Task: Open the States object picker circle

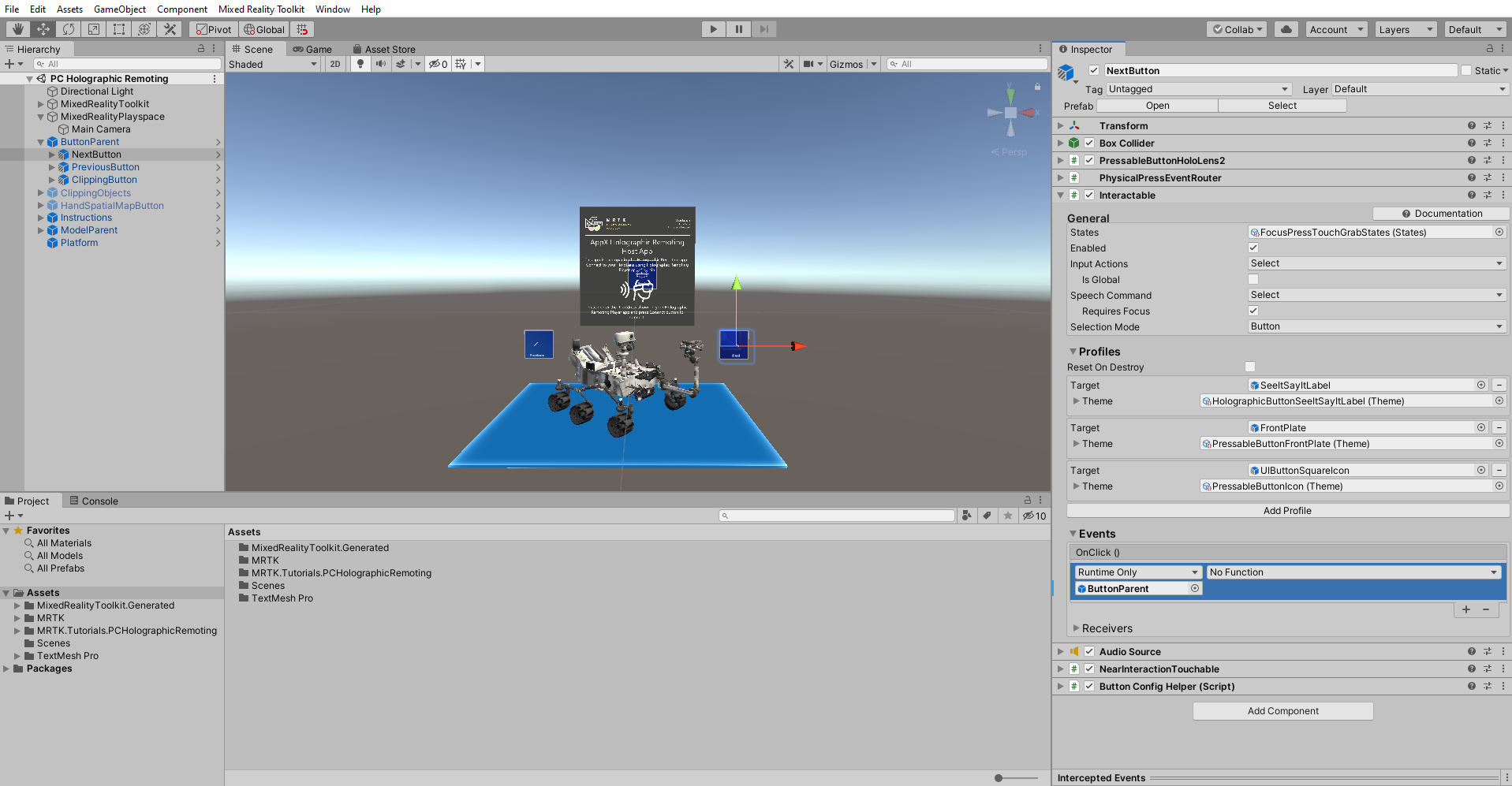Action: 1499,232
